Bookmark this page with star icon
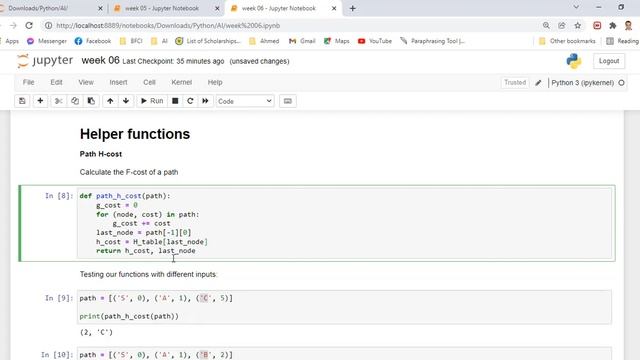The height and width of the screenshot is (360, 640). coord(578,26)
